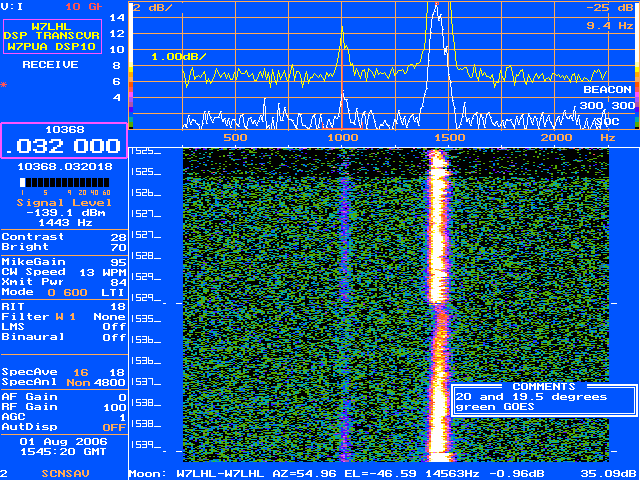This screenshot has width=640, height=480.
Task: Click the COMMENTS text box
Action: tap(543, 400)
